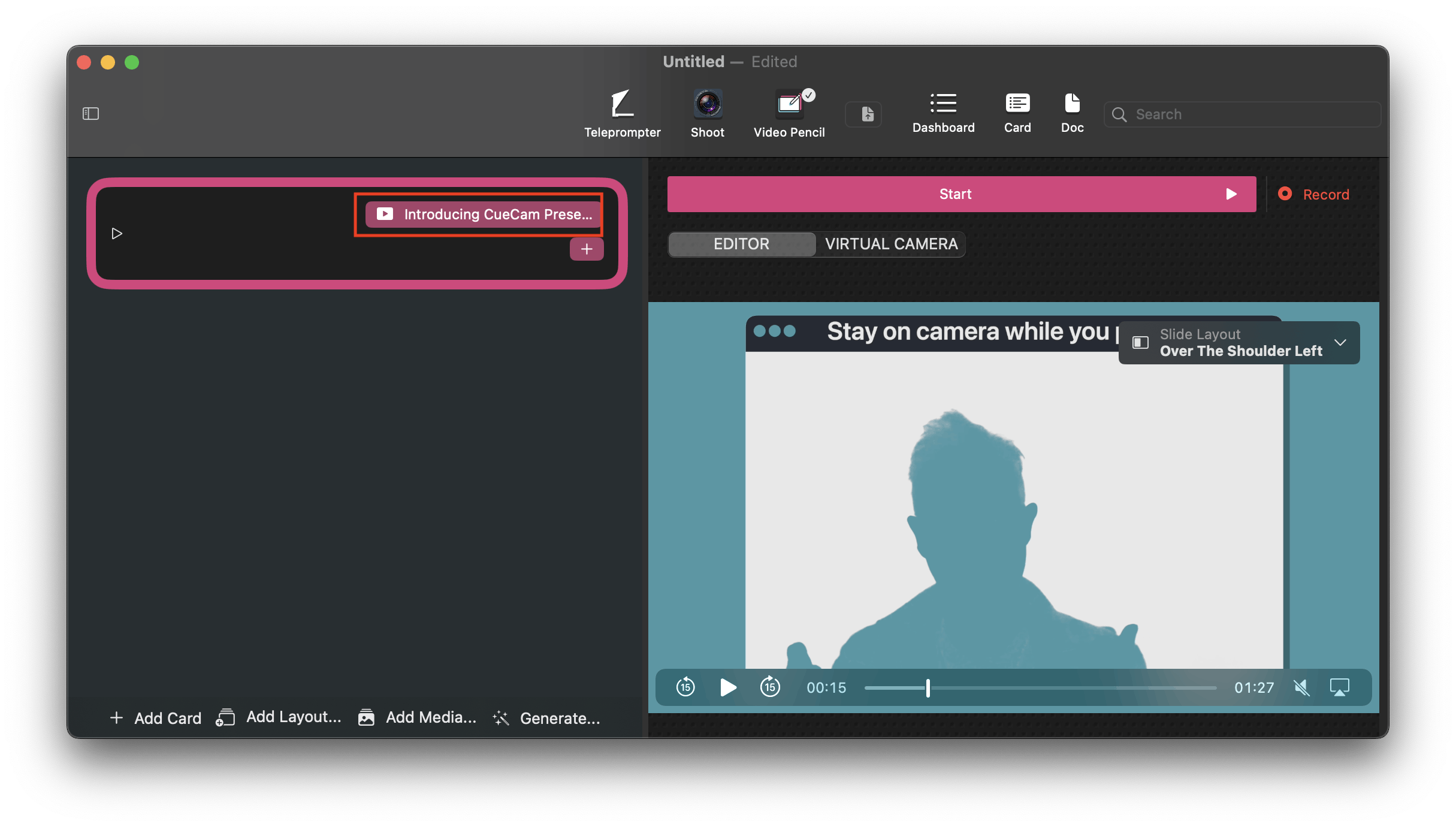The height and width of the screenshot is (827, 1456).
Task: Toggle the sidebar panel
Action: pos(90,114)
